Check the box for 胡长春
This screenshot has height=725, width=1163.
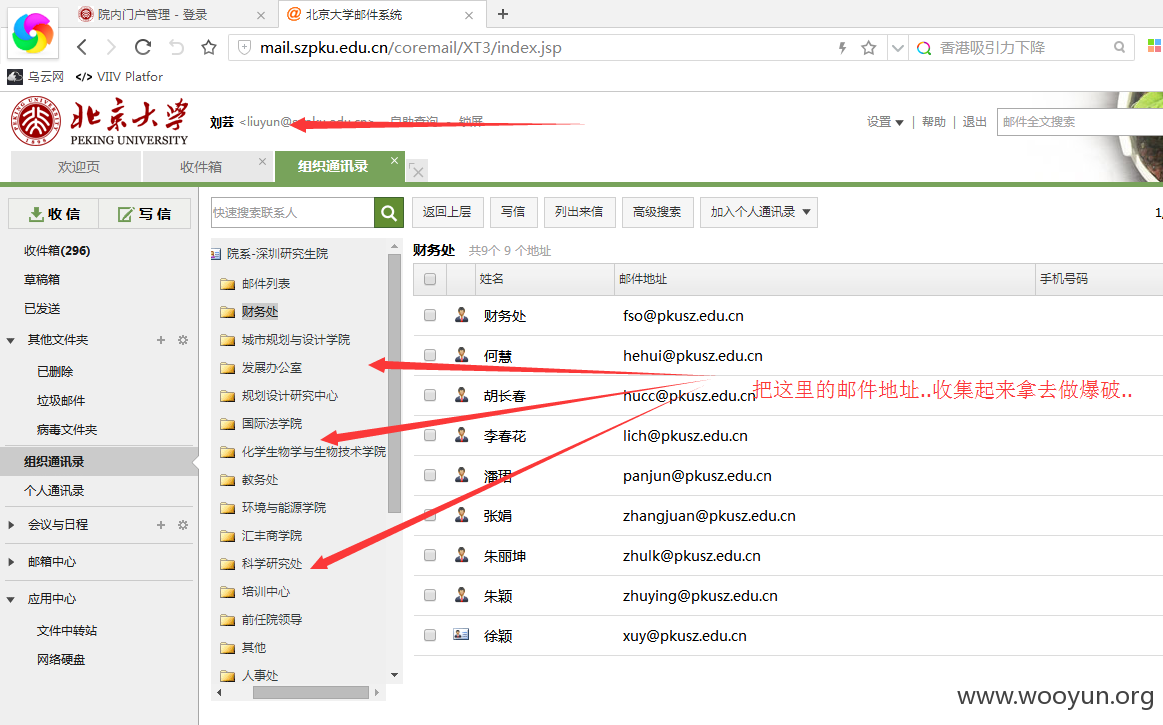point(430,395)
